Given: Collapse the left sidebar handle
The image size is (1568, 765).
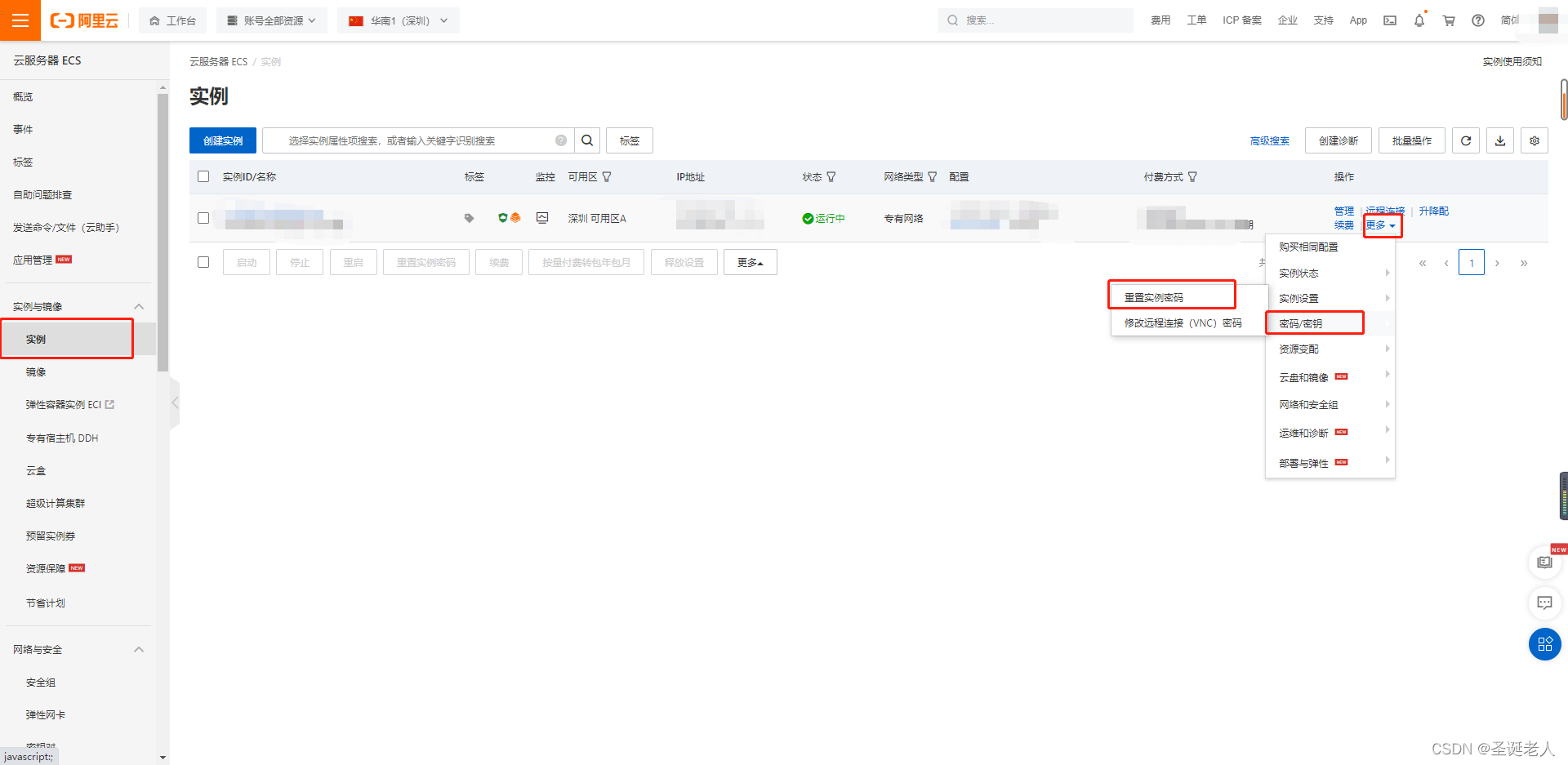Looking at the screenshot, I should pos(175,403).
